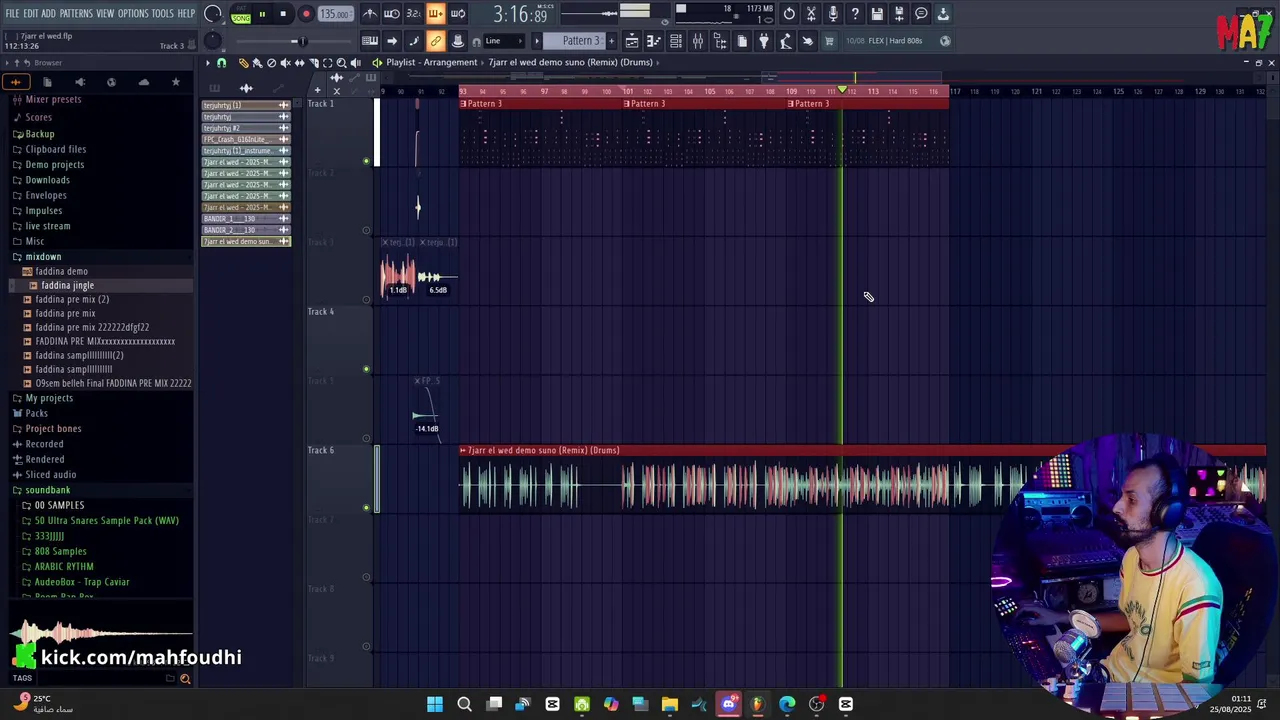Mute Track 6 with its green dot
1280x720 pixels.
point(366,507)
